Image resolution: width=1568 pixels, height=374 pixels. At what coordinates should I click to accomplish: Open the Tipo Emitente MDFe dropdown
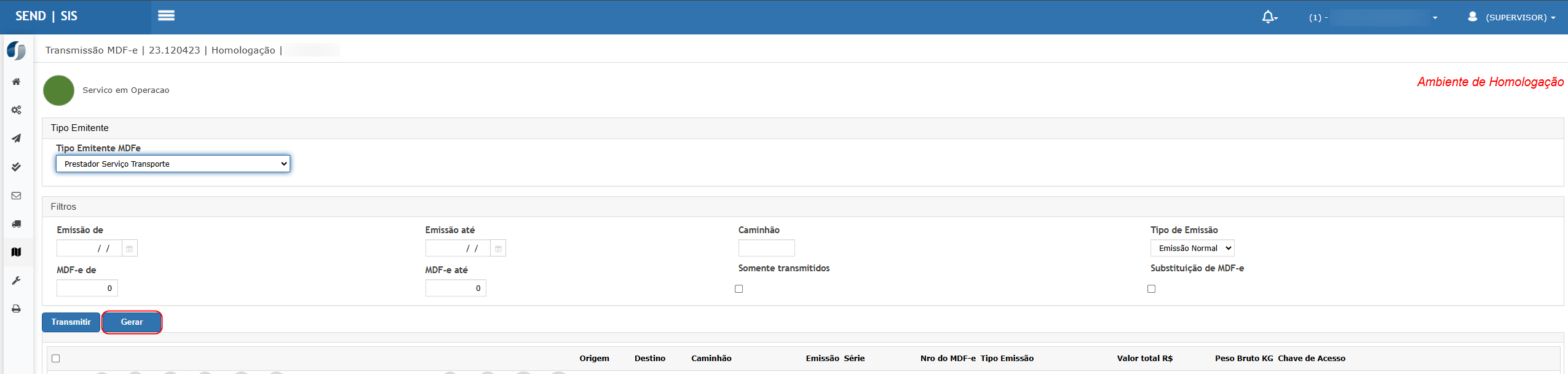click(173, 164)
